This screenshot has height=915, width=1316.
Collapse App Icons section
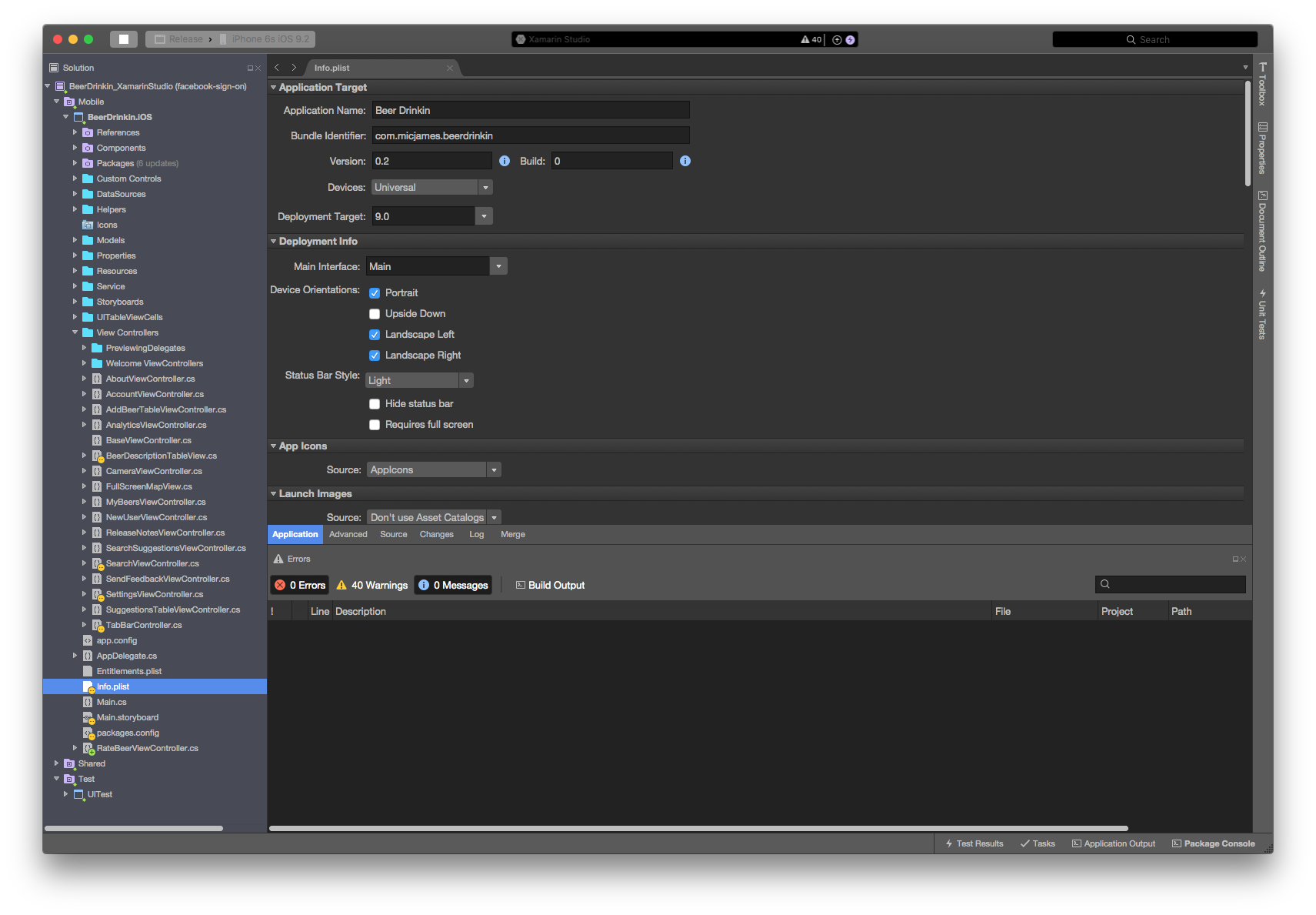273,446
